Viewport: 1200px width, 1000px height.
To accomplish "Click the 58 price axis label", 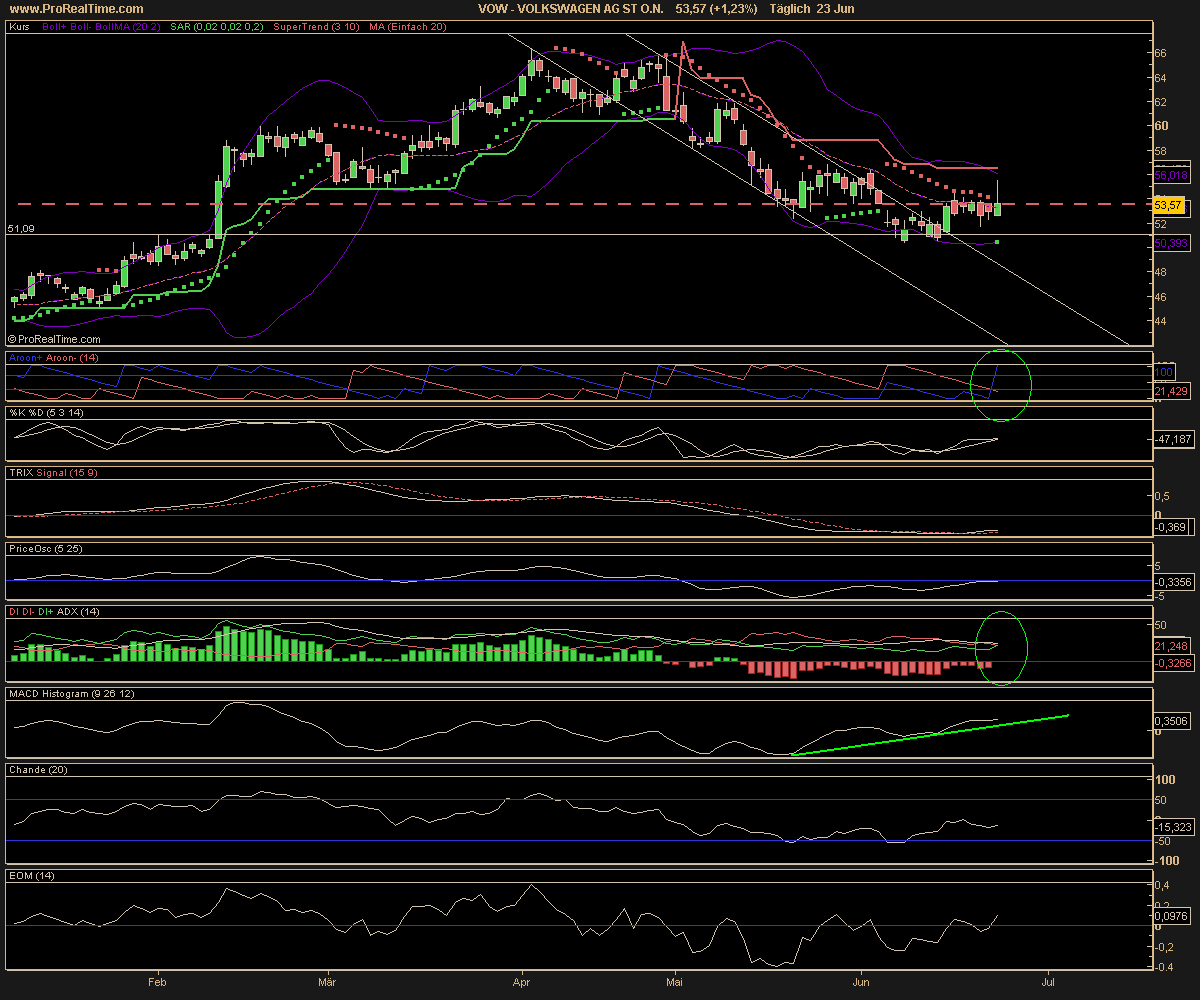I will coord(1161,151).
